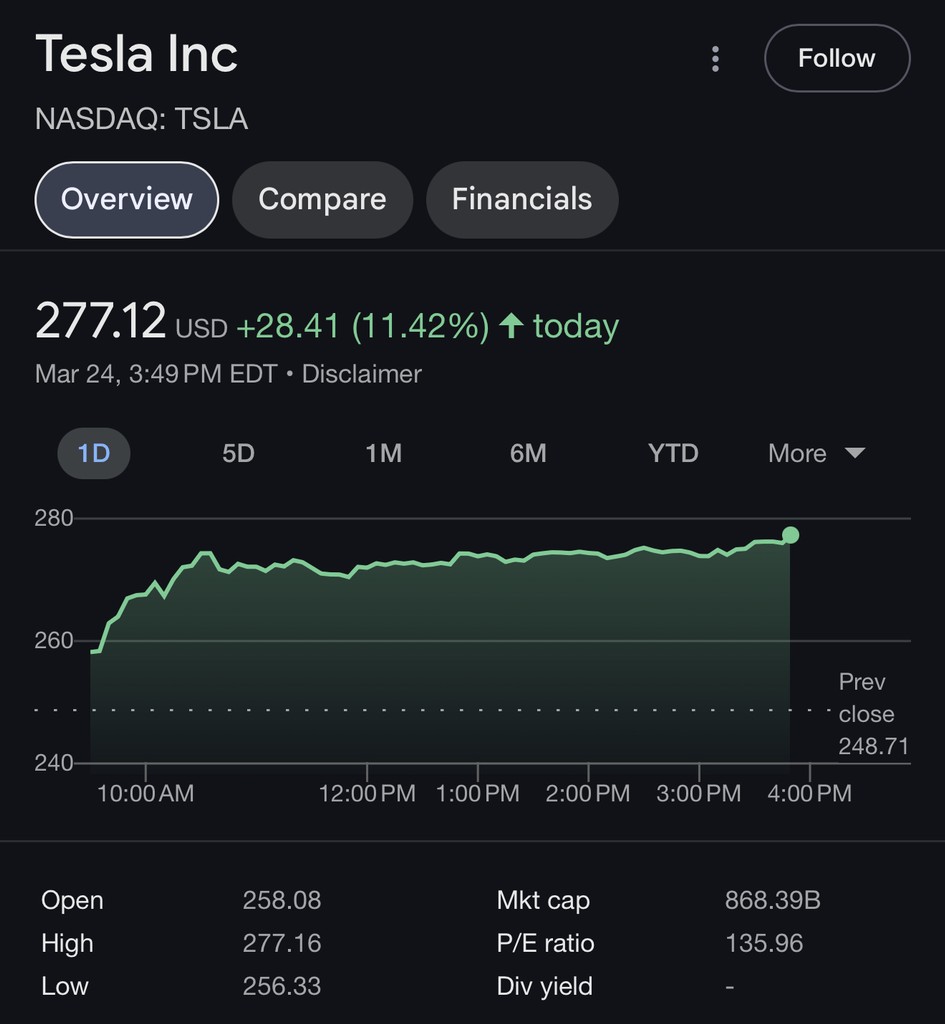Expand the More time ranges dropdown
945x1024 pixels.
(x=798, y=454)
